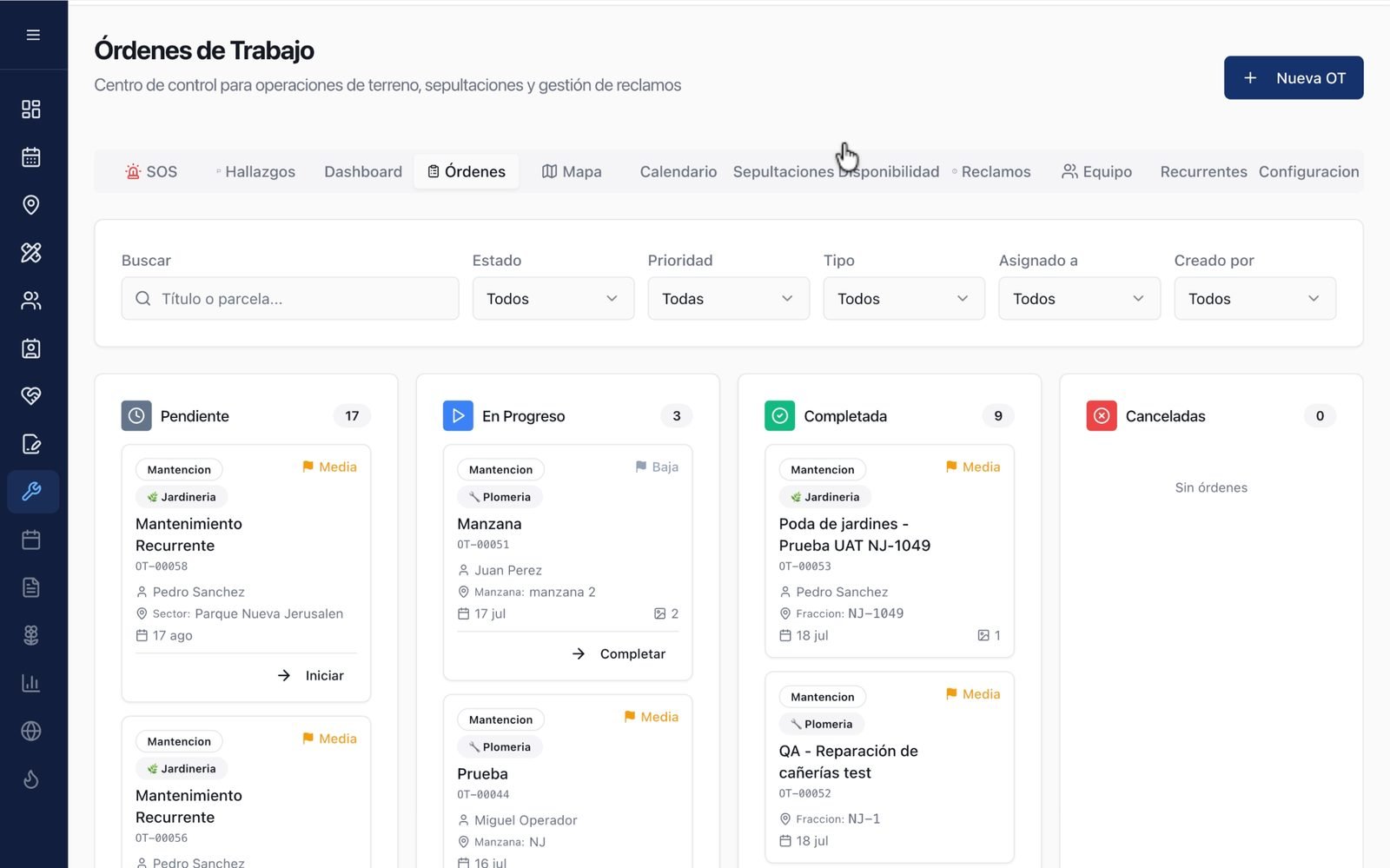
Task: Click assignee Miguel Operador on Prueba card
Action: point(526,820)
